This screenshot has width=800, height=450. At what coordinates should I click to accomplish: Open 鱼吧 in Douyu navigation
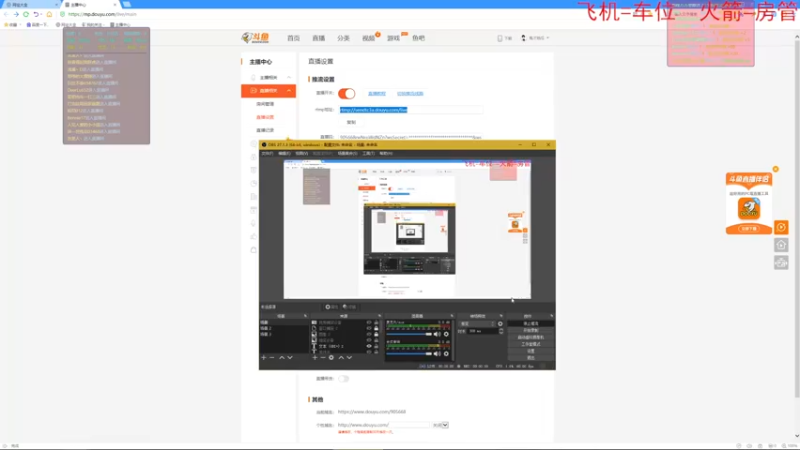[418, 38]
